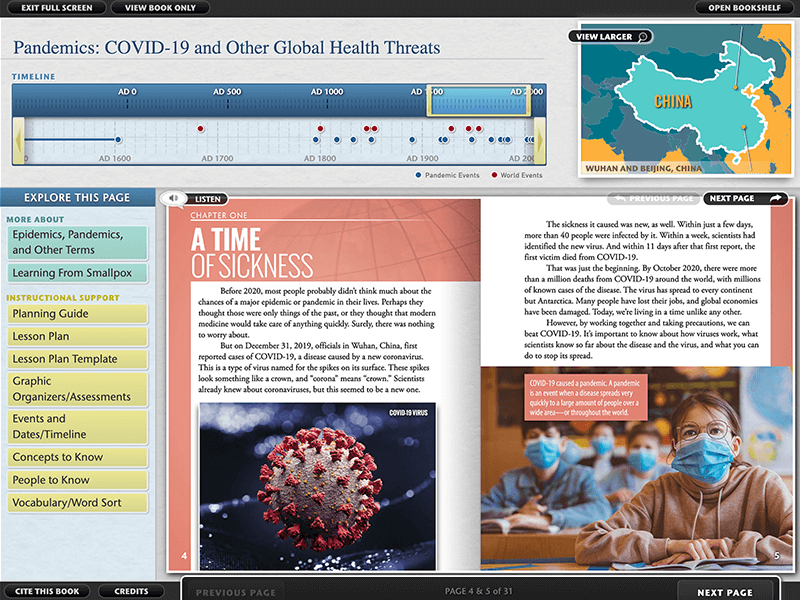Click the pink pandemic definition caption box

pos(585,397)
